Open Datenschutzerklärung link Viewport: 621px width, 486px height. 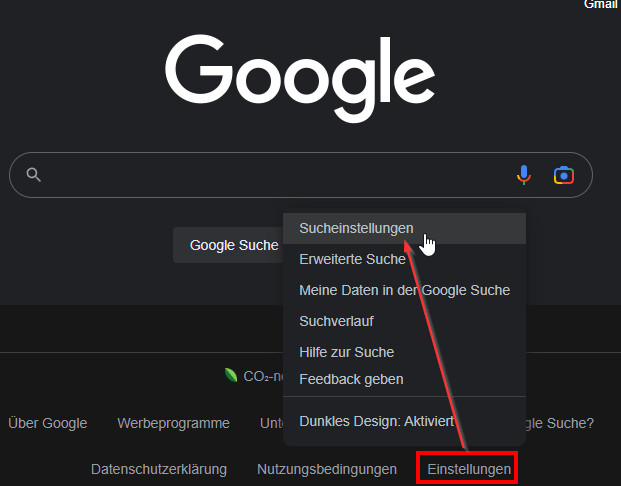[159, 469]
